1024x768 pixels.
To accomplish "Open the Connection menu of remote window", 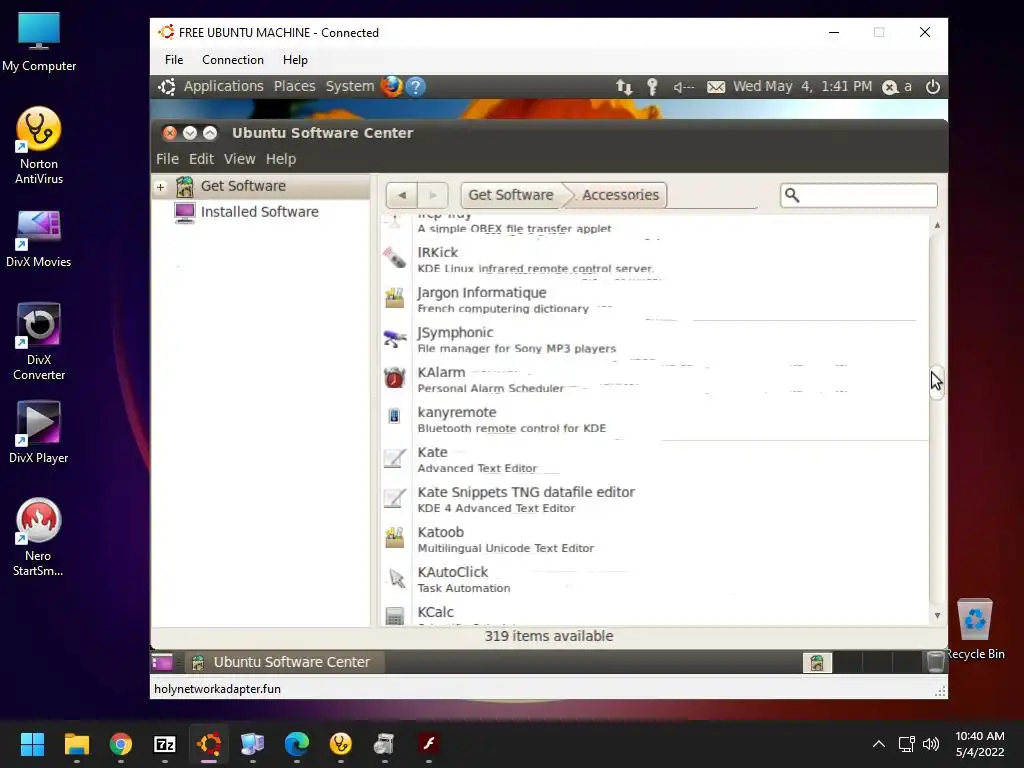I will point(232,59).
